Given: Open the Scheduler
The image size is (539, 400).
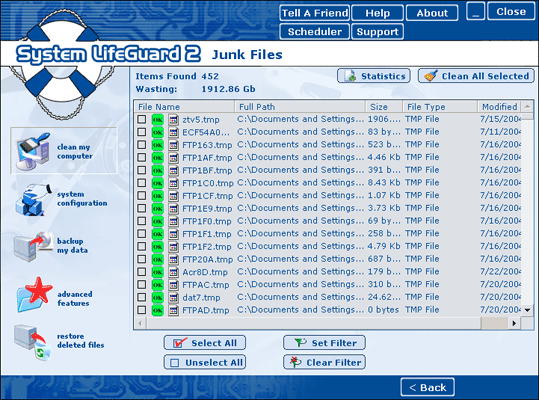Looking at the screenshot, I should coord(315,32).
